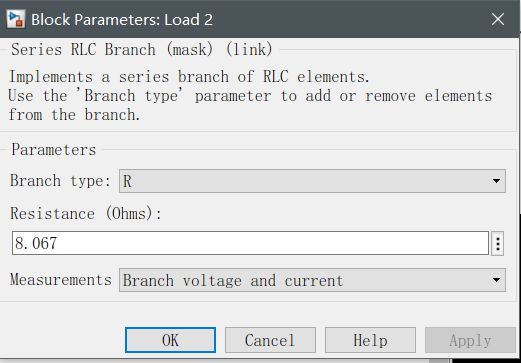Viewport: 521px width, 363px height.
Task: Click the 'Parameters' section heading
Action: tap(54, 150)
